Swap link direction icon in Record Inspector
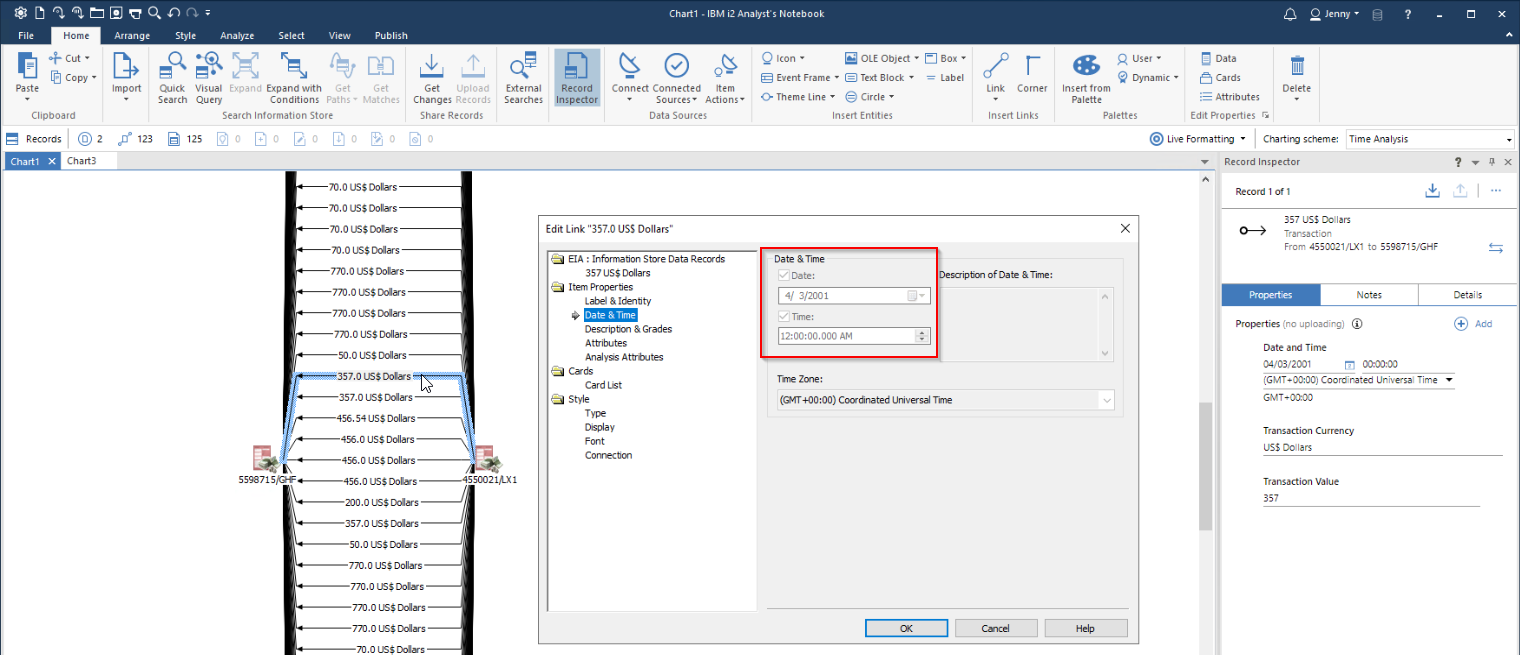1520x655 pixels. [x=1495, y=248]
